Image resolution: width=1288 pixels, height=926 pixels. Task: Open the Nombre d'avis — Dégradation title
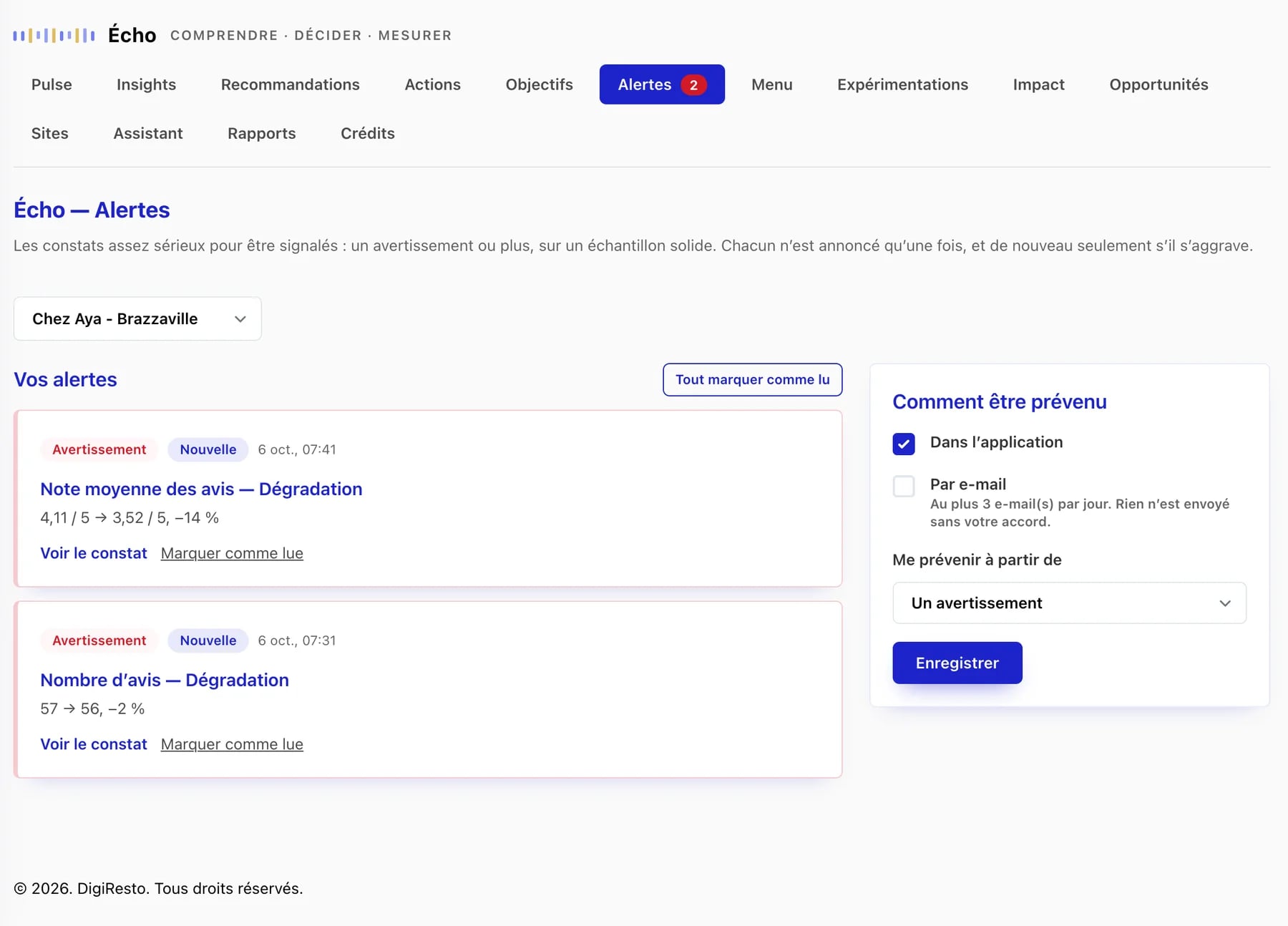click(165, 680)
